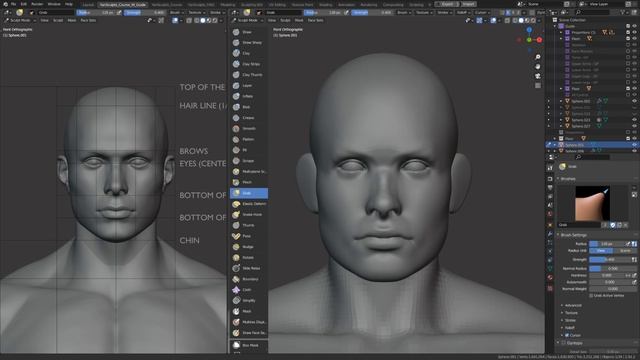Image resolution: width=640 pixels, height=360 pixels.
Task: Choose the Pose brush
Action: pos(249,236)
